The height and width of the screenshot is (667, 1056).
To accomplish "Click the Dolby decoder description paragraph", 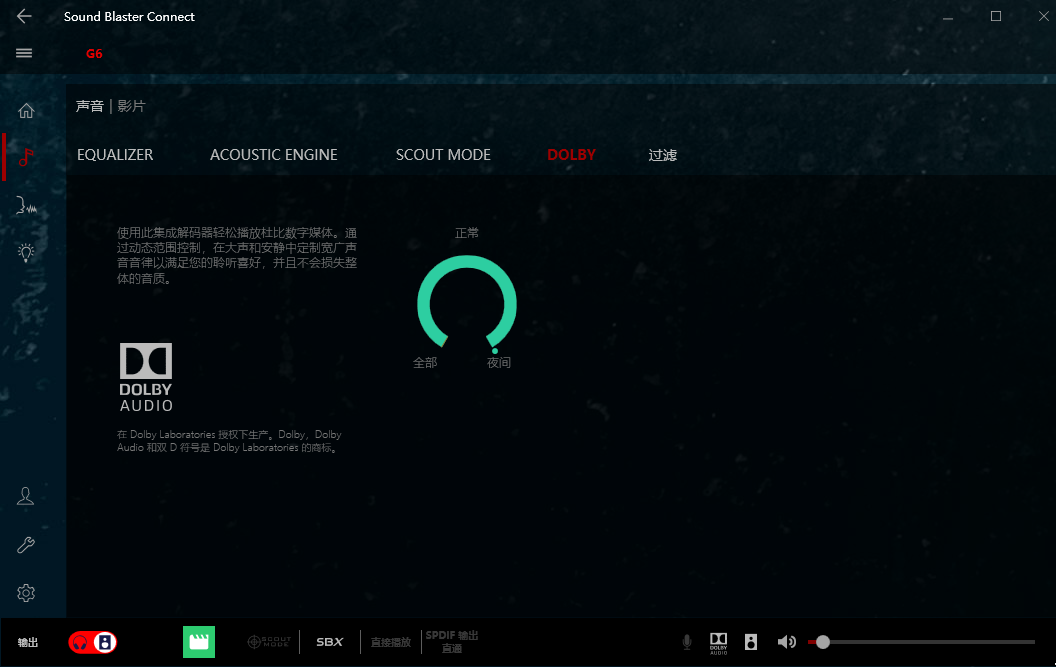I will click(x=237, y=255).
